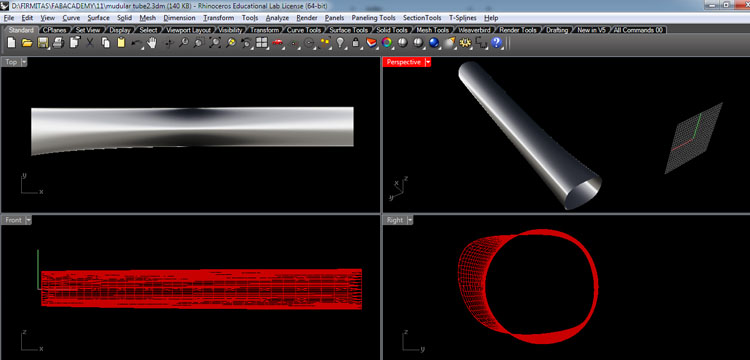Switch to the Weaverbird tab

(x=474, y=30)
